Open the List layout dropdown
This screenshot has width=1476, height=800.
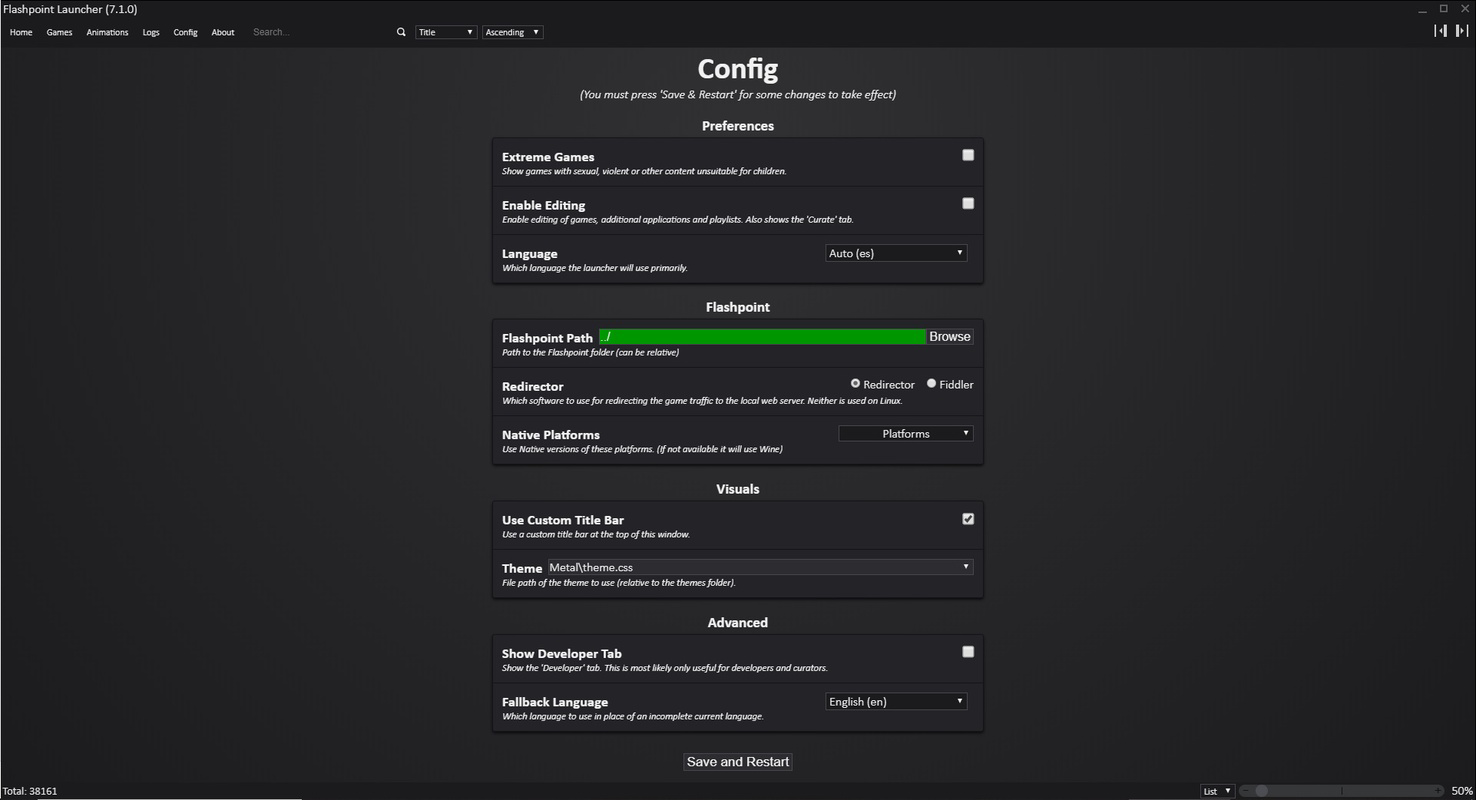click(x=1217, y=791)
